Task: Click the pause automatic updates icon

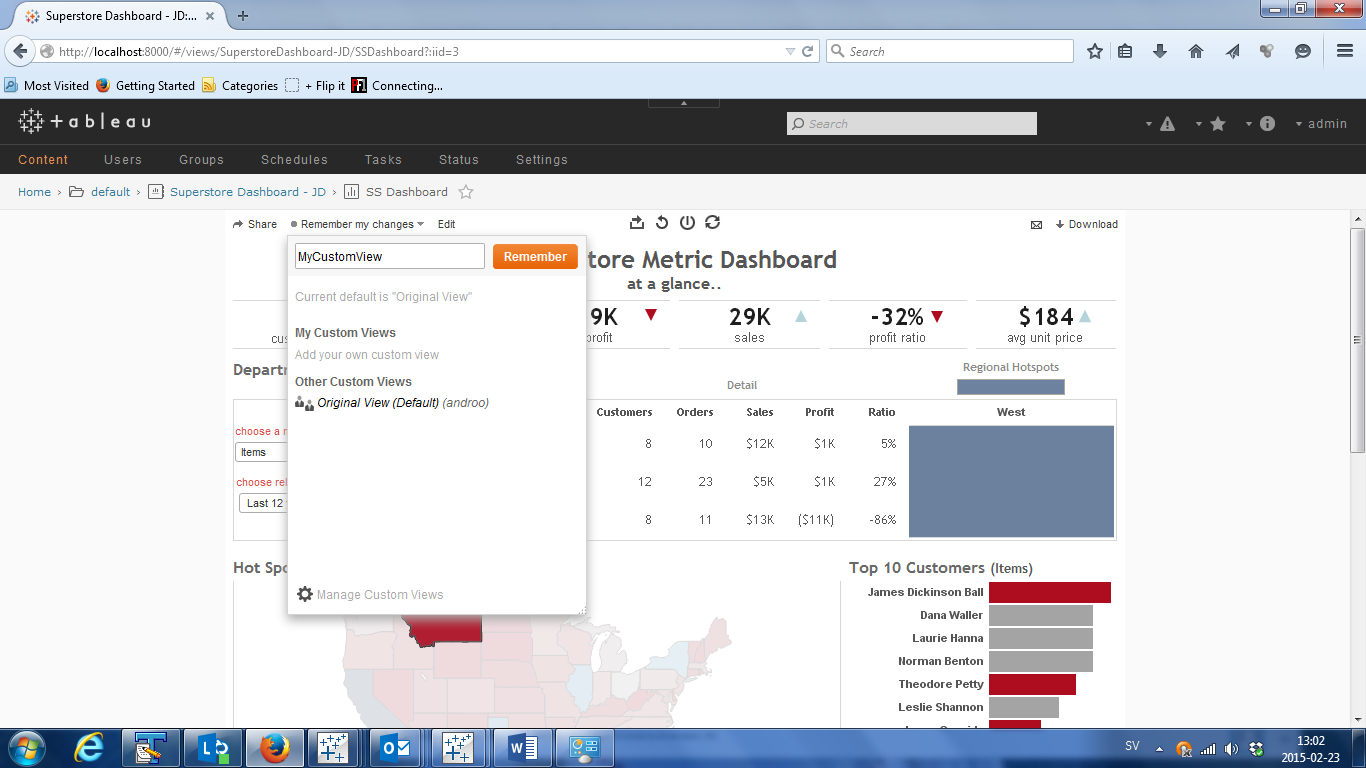Action: point(687,223)
